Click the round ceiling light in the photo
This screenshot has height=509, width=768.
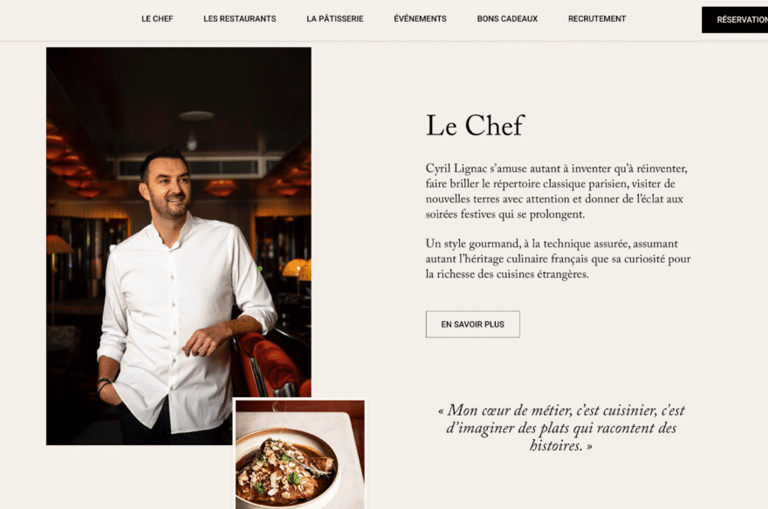click(196, 116)
